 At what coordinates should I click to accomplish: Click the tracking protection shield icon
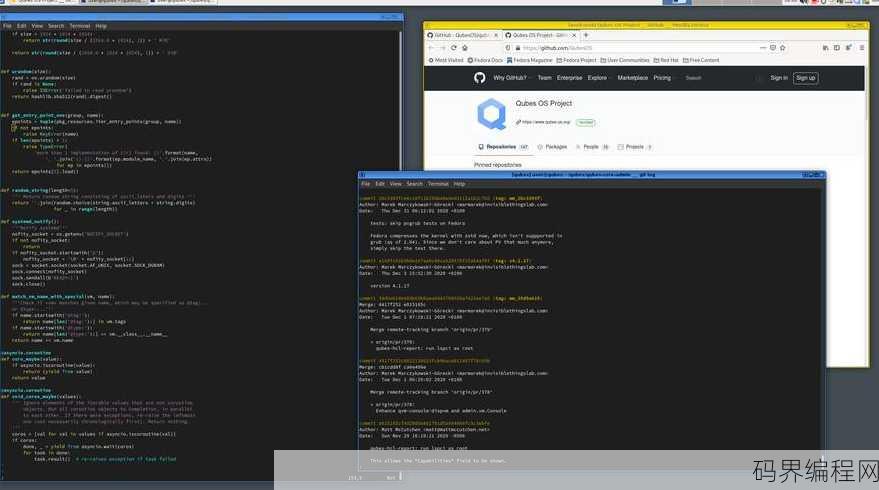(508, 48)
